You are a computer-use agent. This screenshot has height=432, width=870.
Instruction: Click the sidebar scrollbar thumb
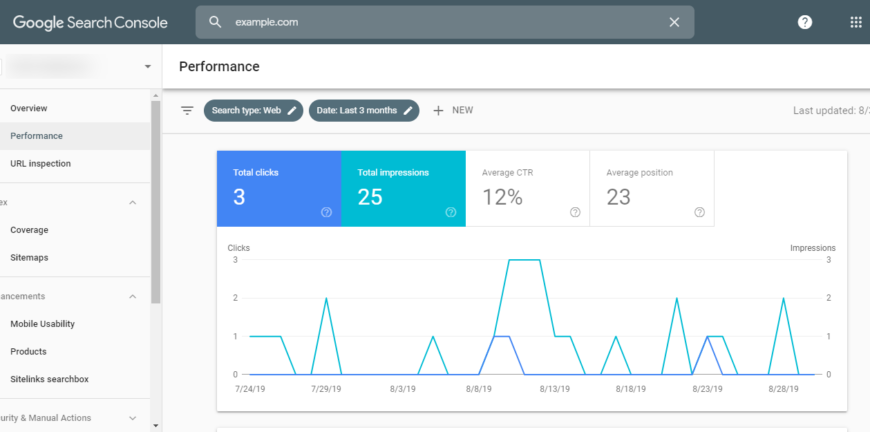[155, 202]
